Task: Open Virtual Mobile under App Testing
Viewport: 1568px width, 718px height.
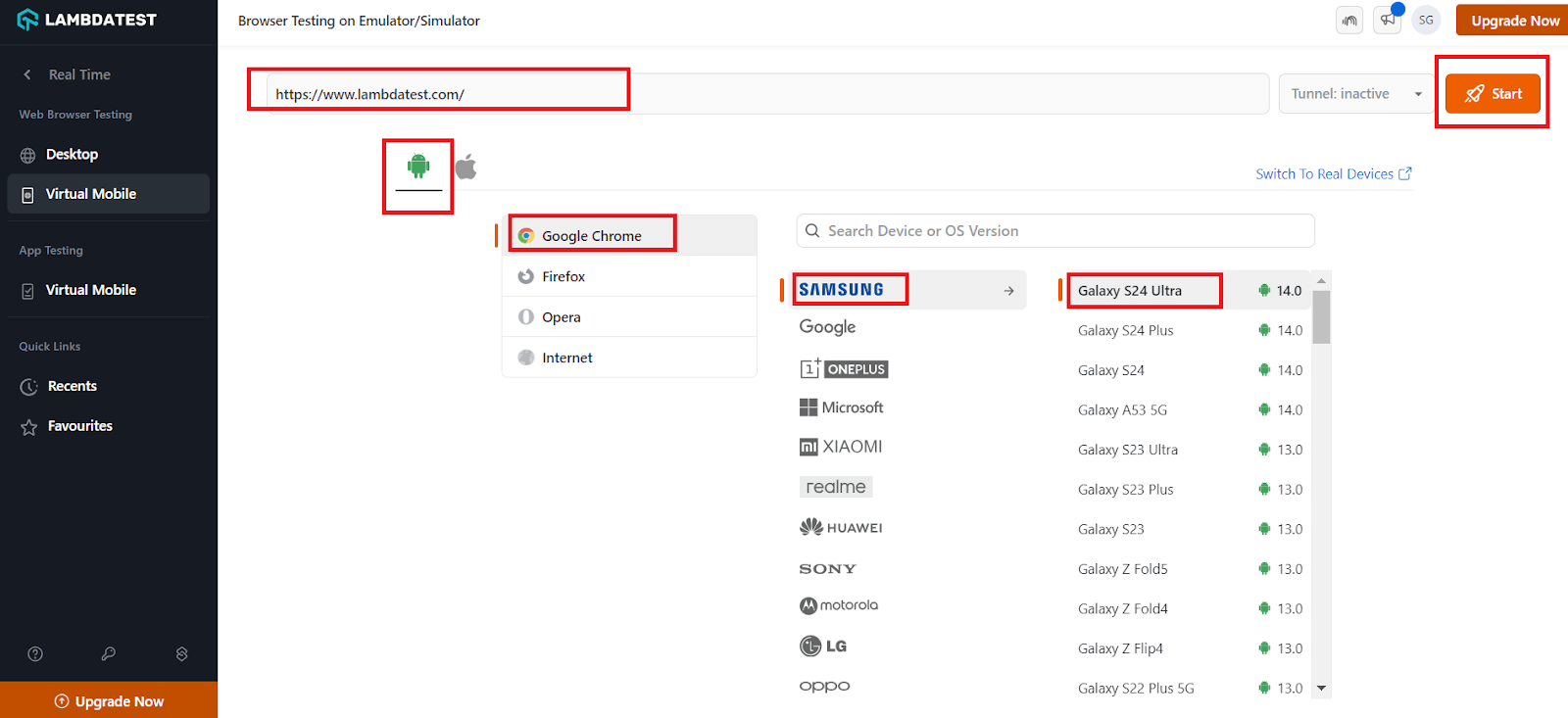Action: point(109,290)
